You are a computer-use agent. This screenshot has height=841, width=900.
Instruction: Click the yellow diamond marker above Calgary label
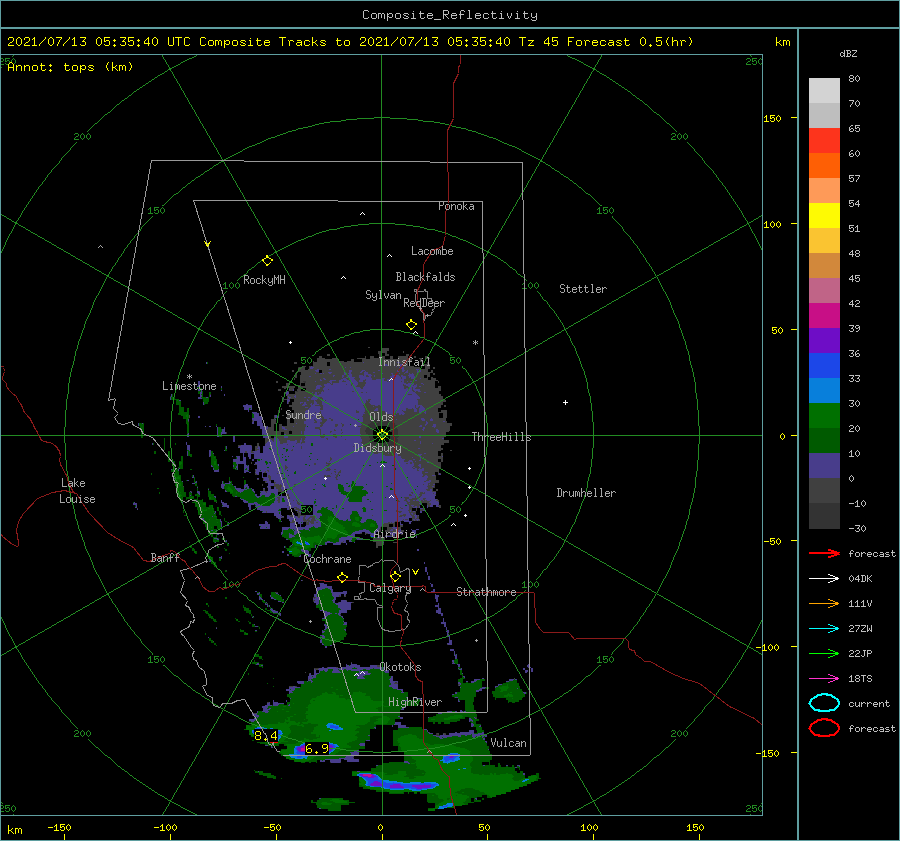[395, 576]
